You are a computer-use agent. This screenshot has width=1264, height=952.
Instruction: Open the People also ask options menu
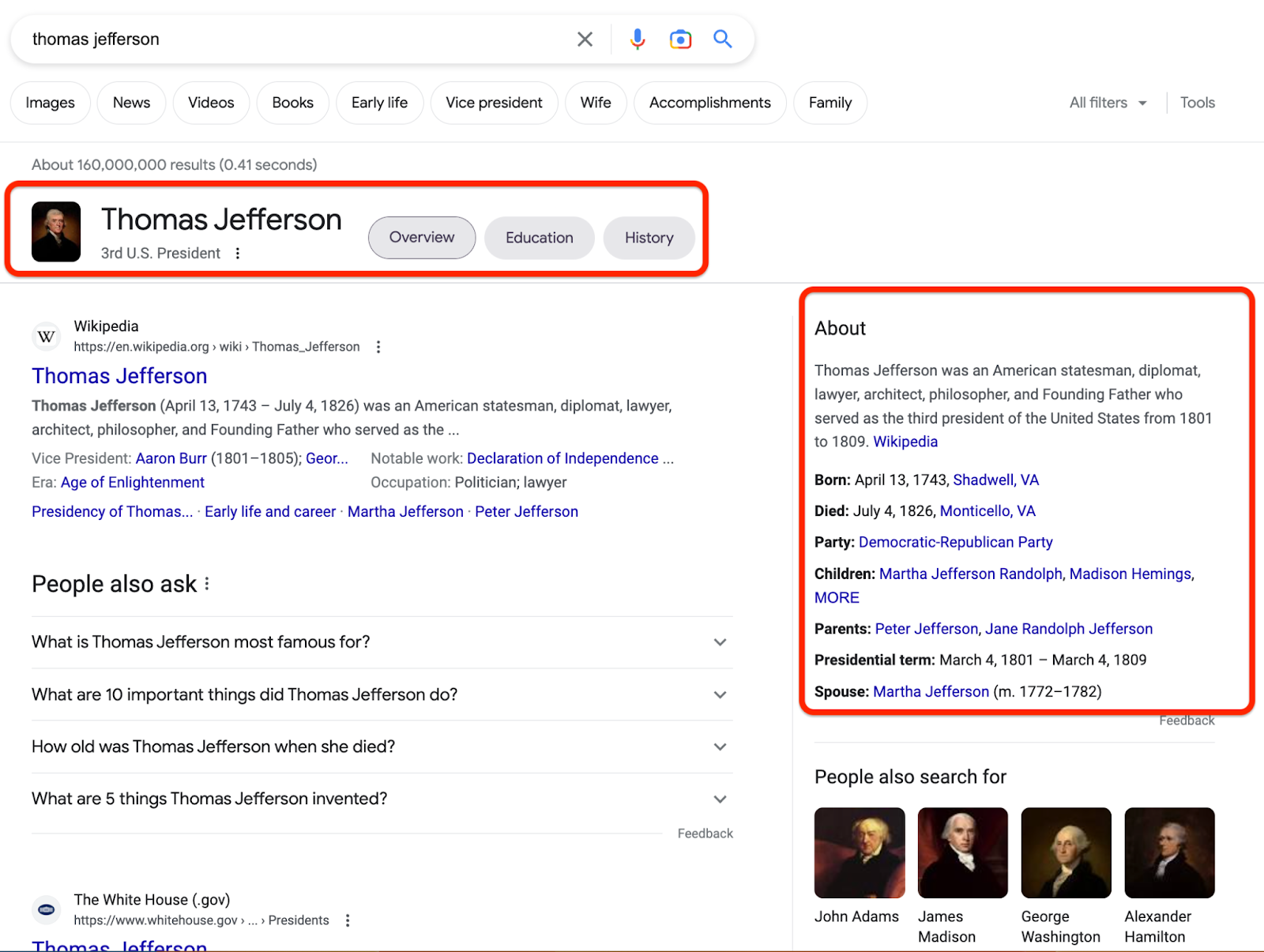click(x=207, y=584)
